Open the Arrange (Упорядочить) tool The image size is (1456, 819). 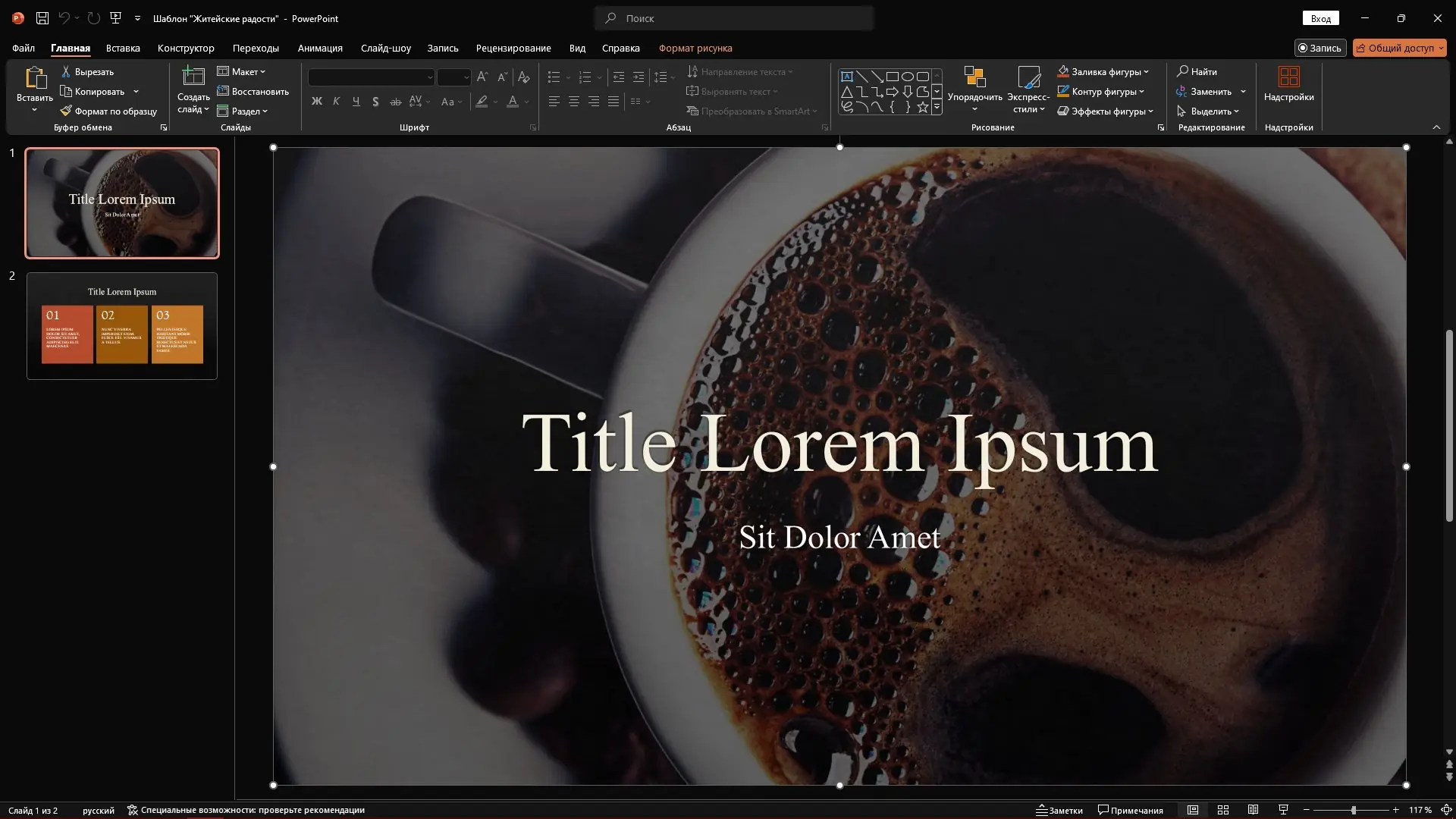click(974, 83)
